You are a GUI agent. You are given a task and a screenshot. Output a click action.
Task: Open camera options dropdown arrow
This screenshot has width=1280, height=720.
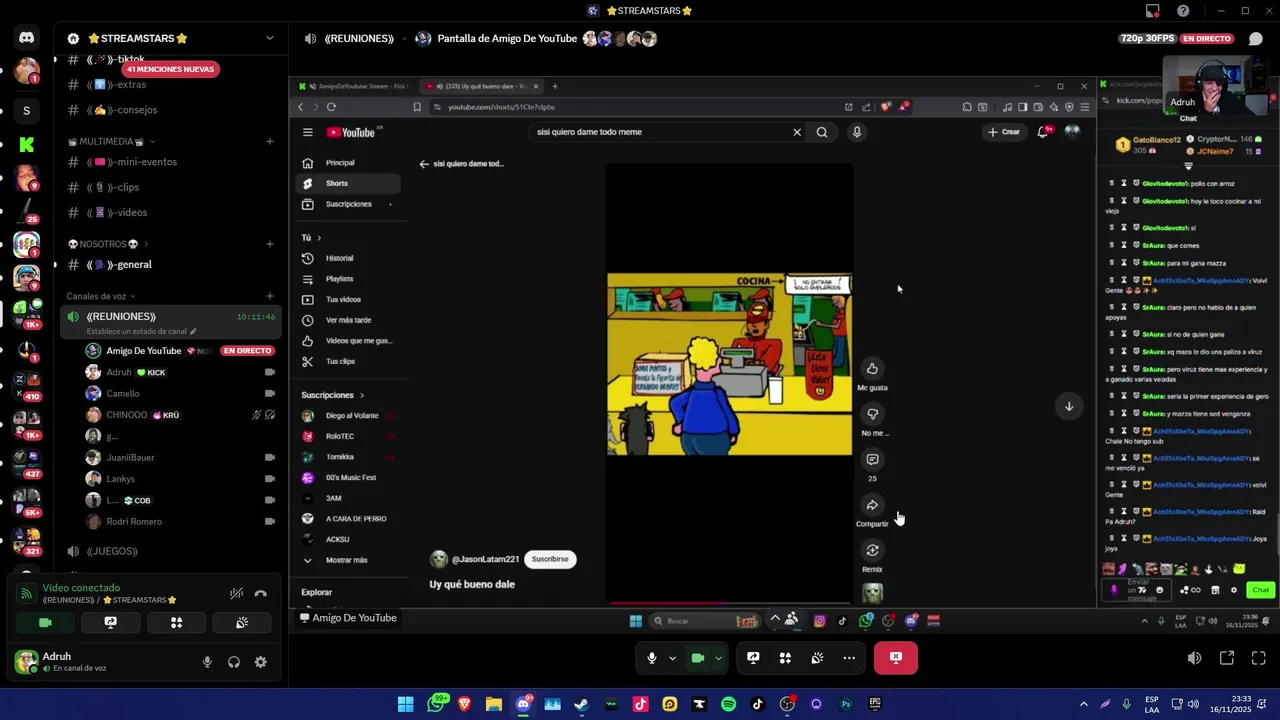[x=718, y=658]
